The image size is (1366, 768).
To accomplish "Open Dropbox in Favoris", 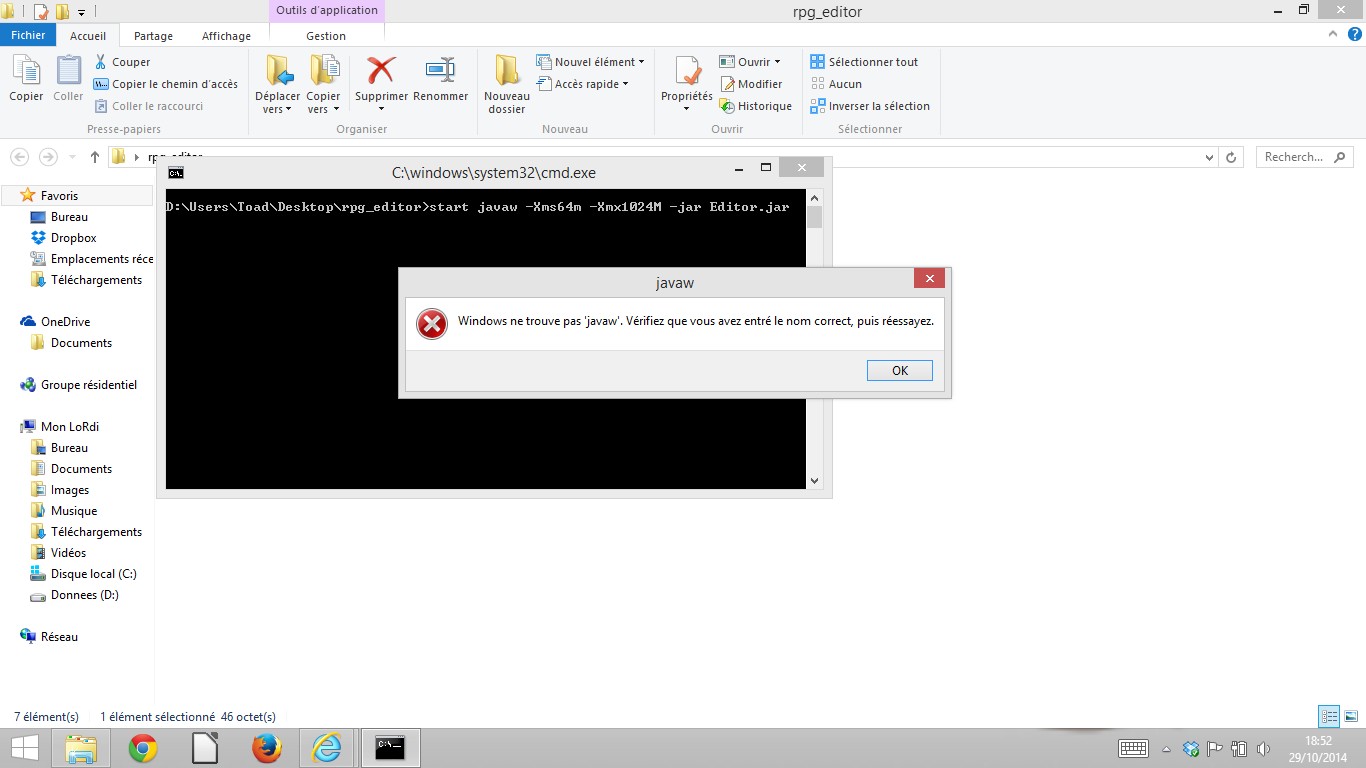I will tap(63, 238).
